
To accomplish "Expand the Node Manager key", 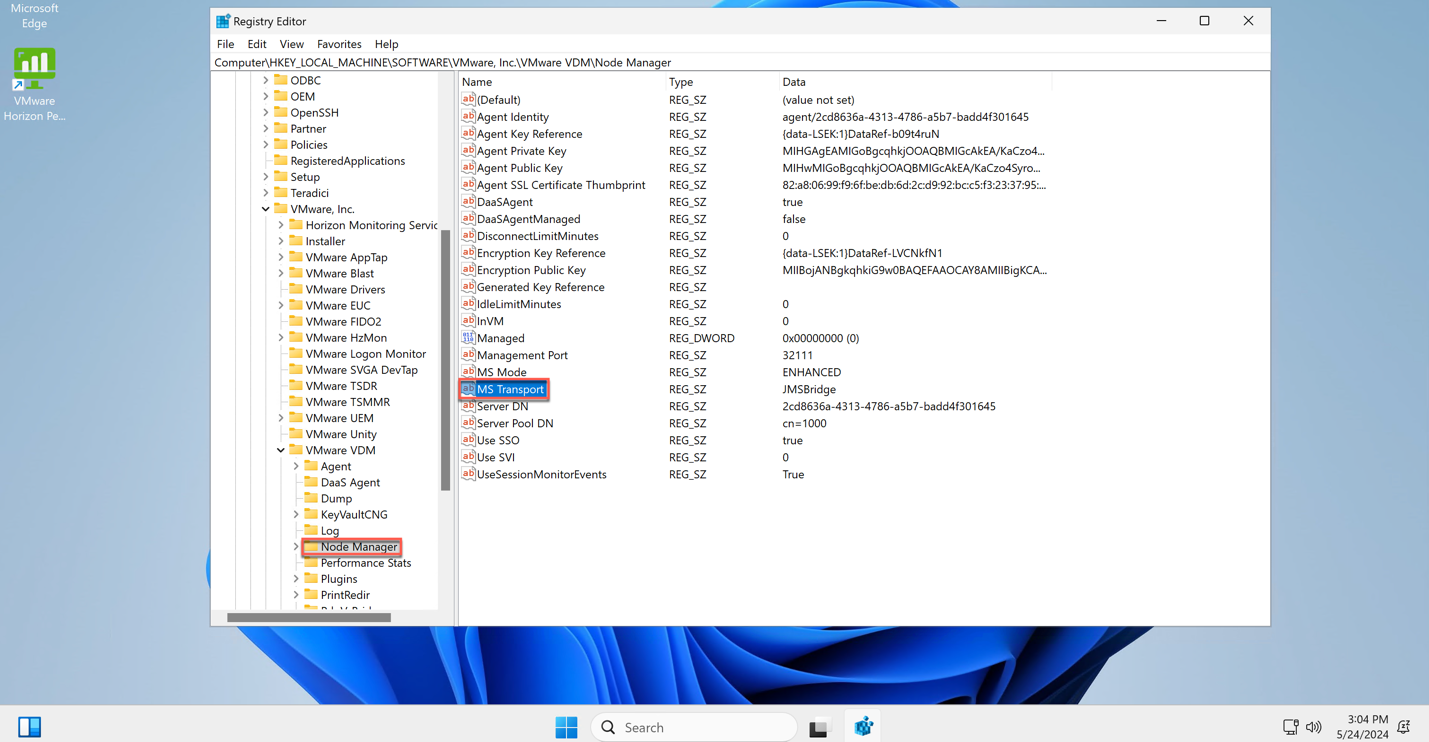I will (296, 547).
